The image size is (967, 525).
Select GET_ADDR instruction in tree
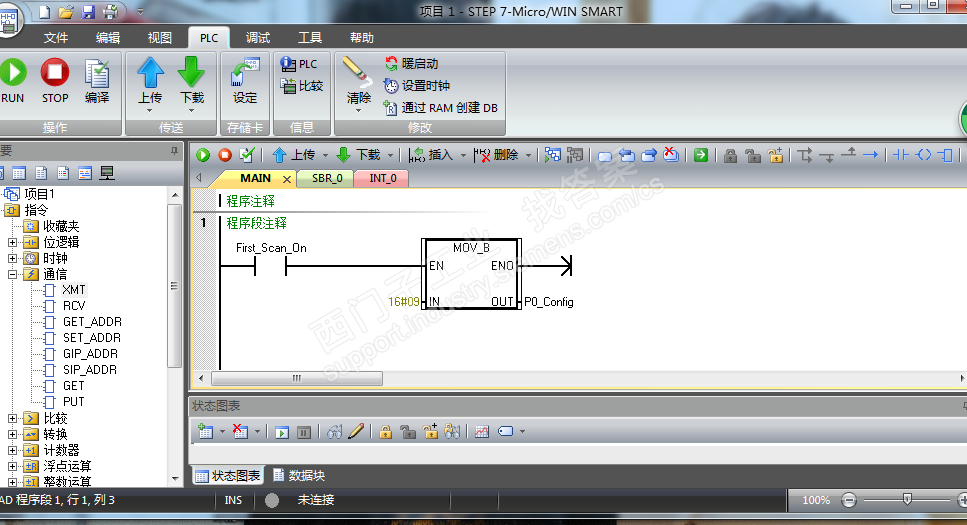(92, 322)
